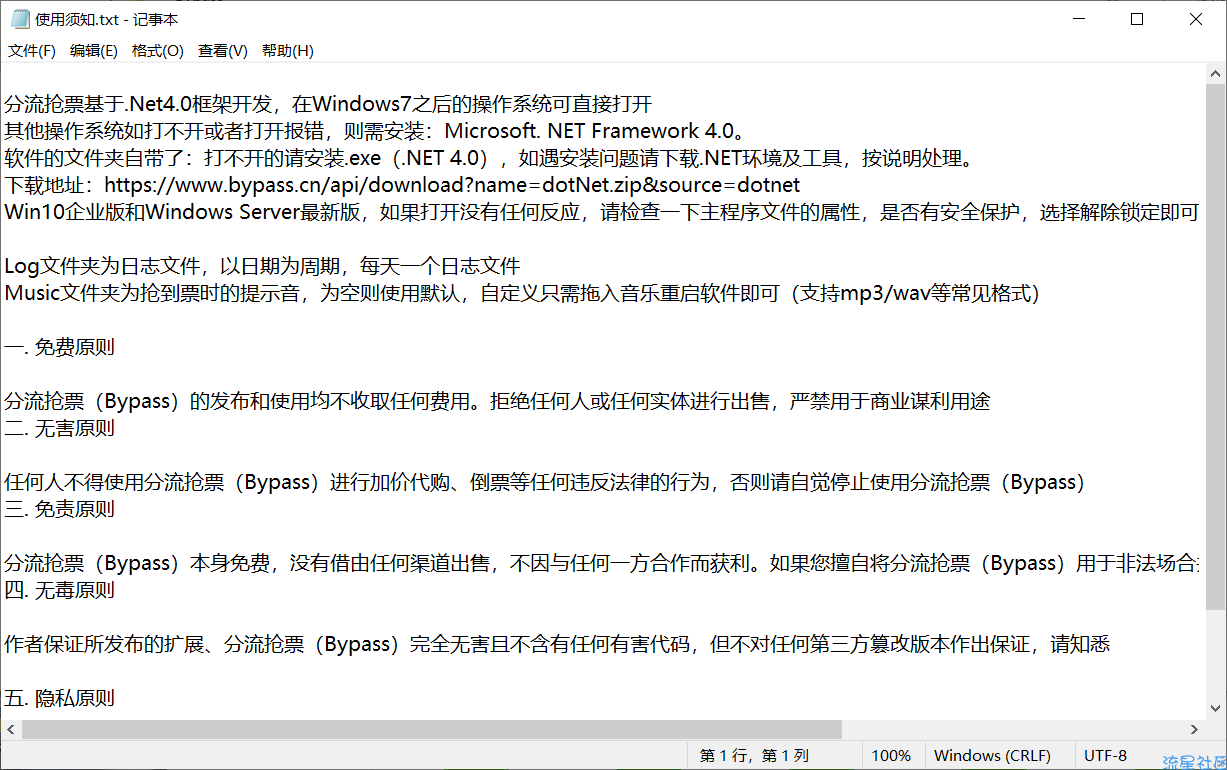
Task: Open the 文件(F) menu
Action: click(x=32, y=50)
